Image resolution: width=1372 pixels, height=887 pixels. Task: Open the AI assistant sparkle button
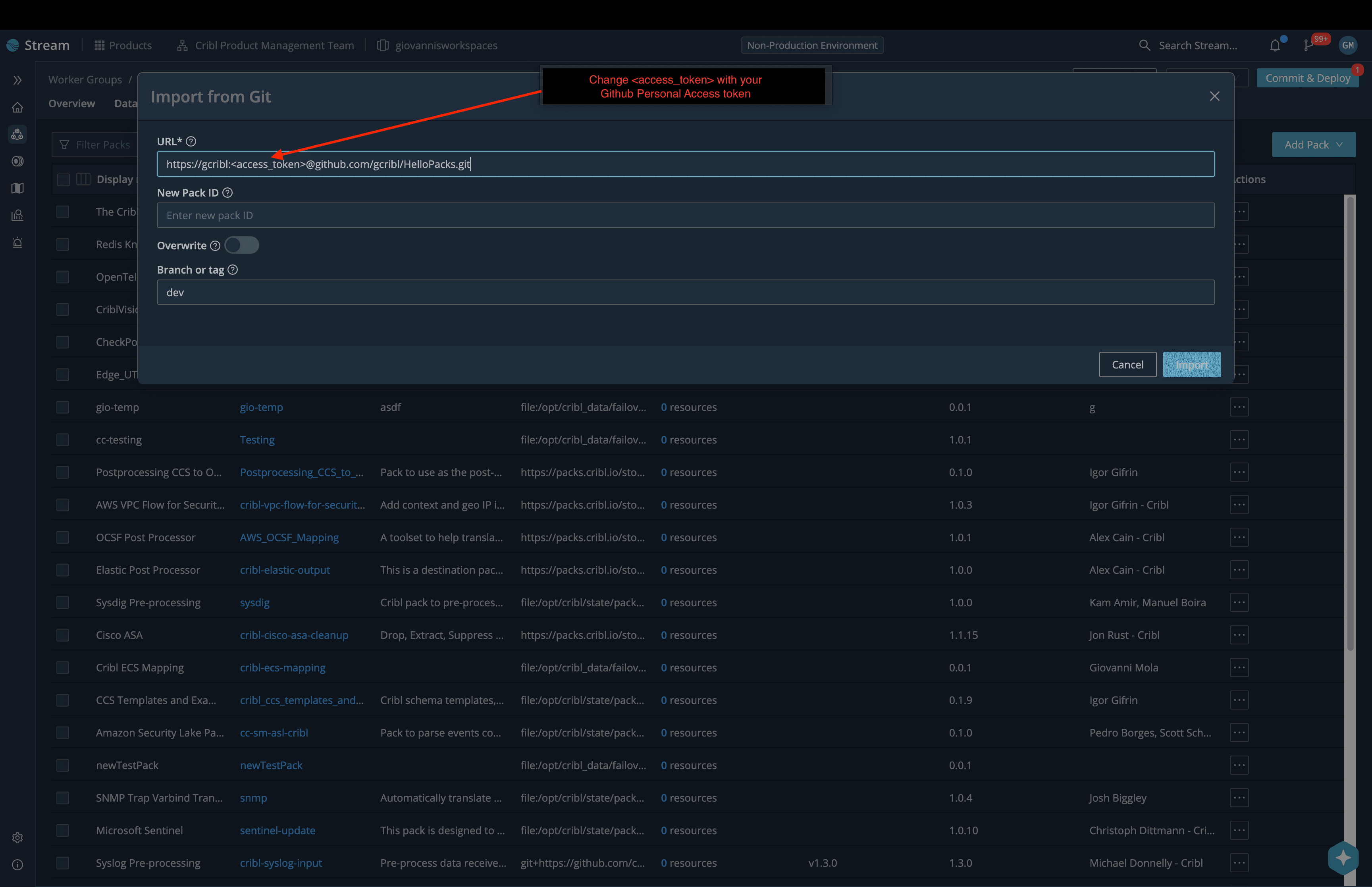click(x=1343, y=858)
